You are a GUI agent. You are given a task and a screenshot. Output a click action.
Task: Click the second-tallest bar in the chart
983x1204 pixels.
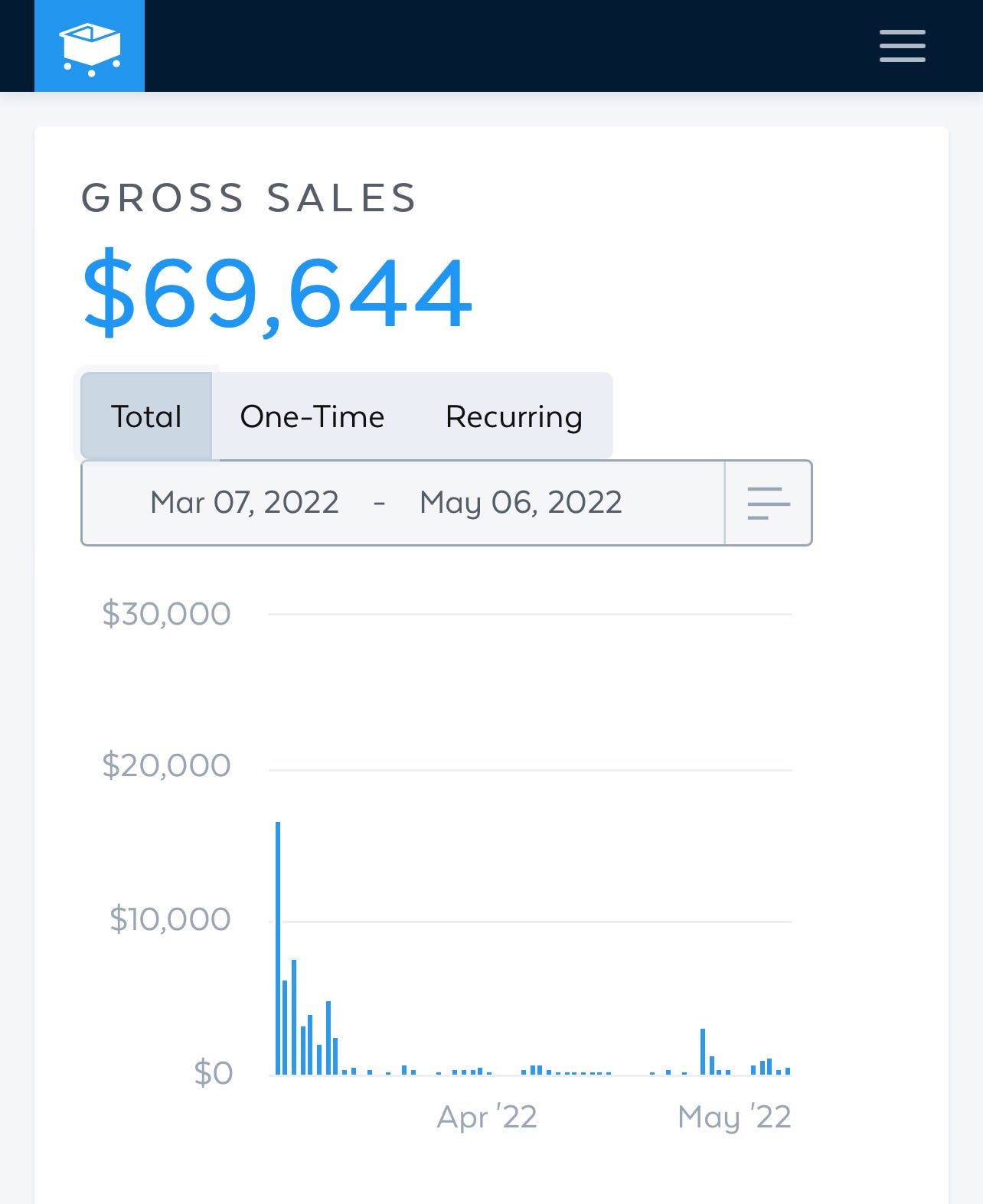294,1016
